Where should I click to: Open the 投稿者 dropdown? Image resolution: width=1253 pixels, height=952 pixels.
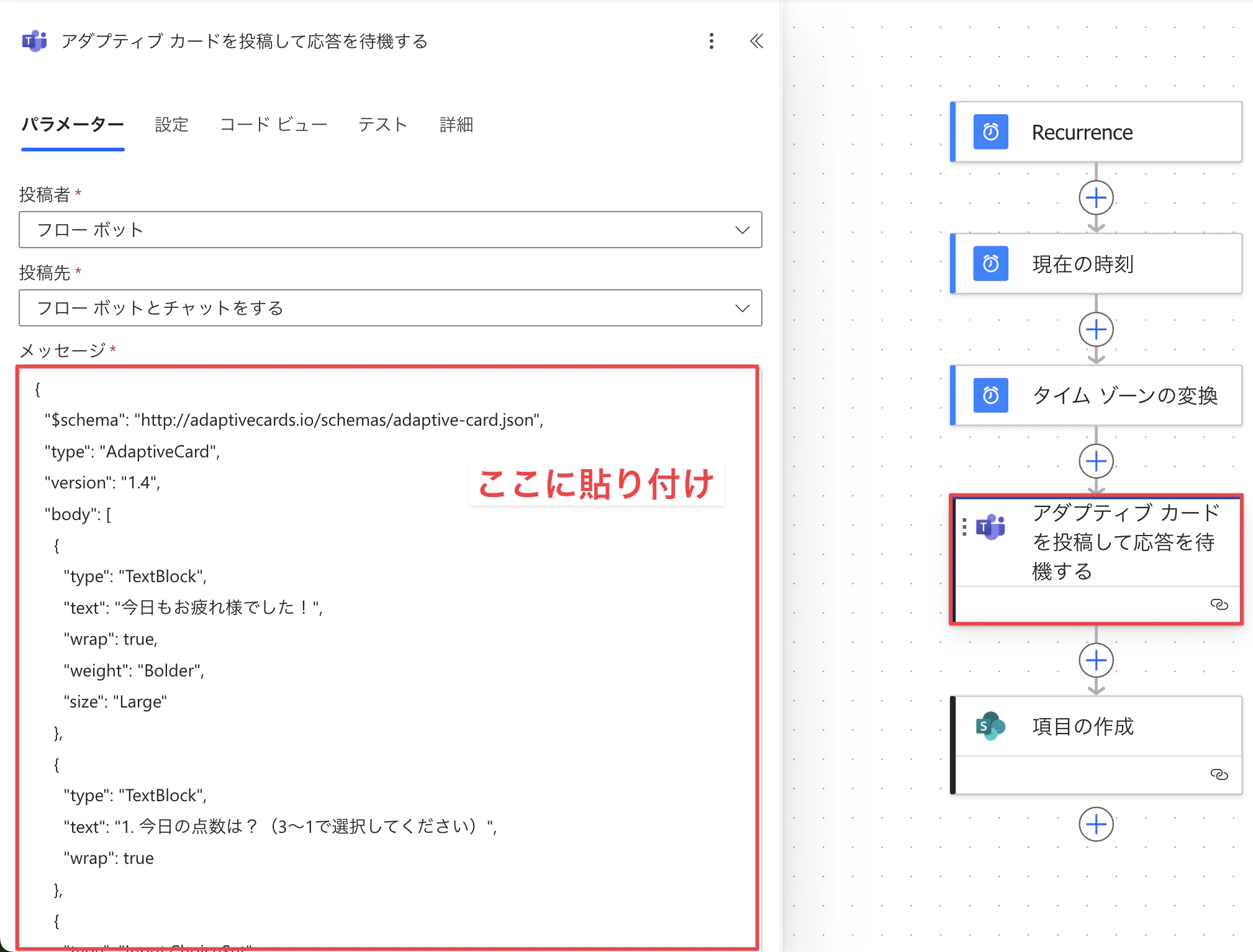click(x=390, y=230)
